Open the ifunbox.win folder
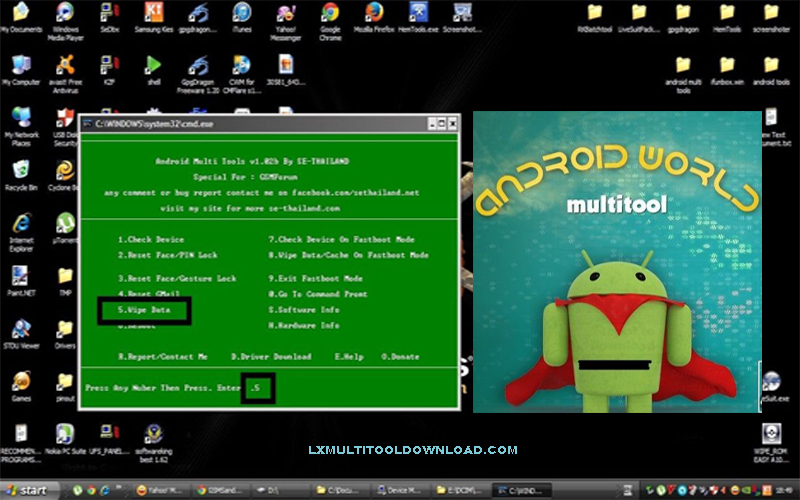 (727, 70)
